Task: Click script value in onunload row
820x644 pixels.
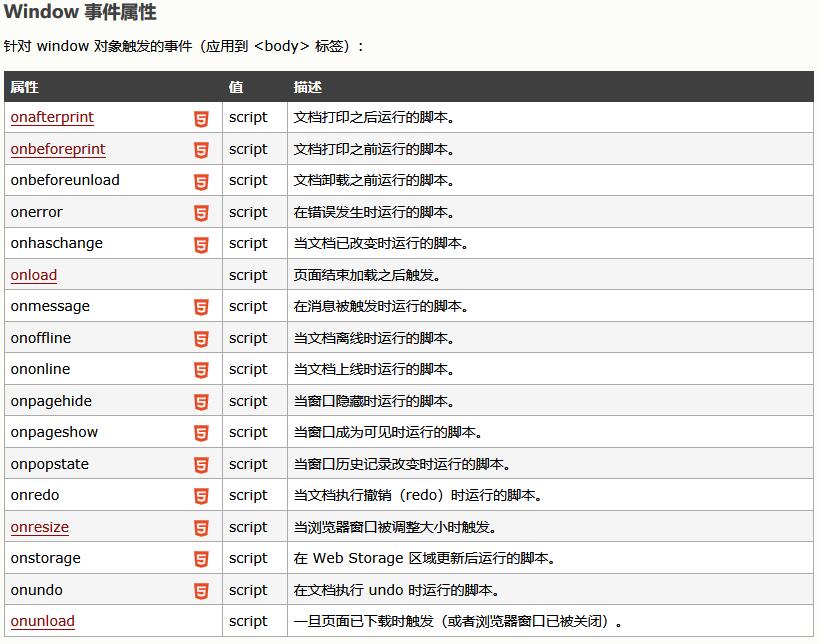Action: [248, 622]
